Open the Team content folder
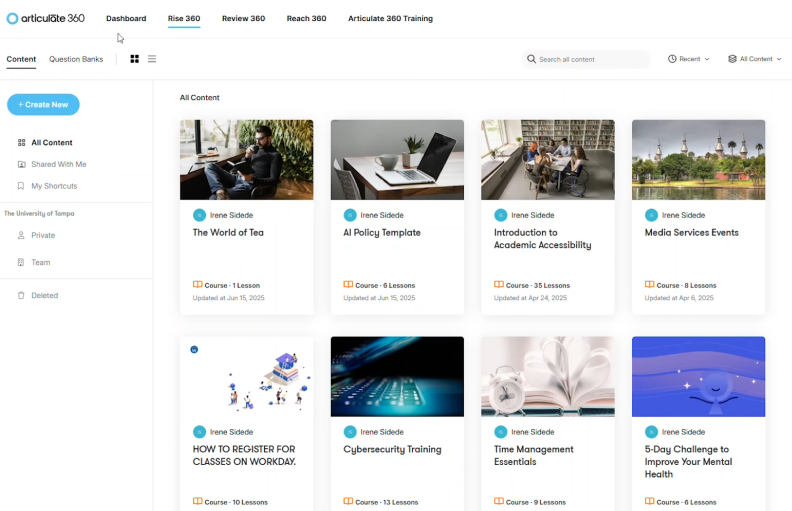The height and width of the screenshot is (511, 792). (40, 262)
